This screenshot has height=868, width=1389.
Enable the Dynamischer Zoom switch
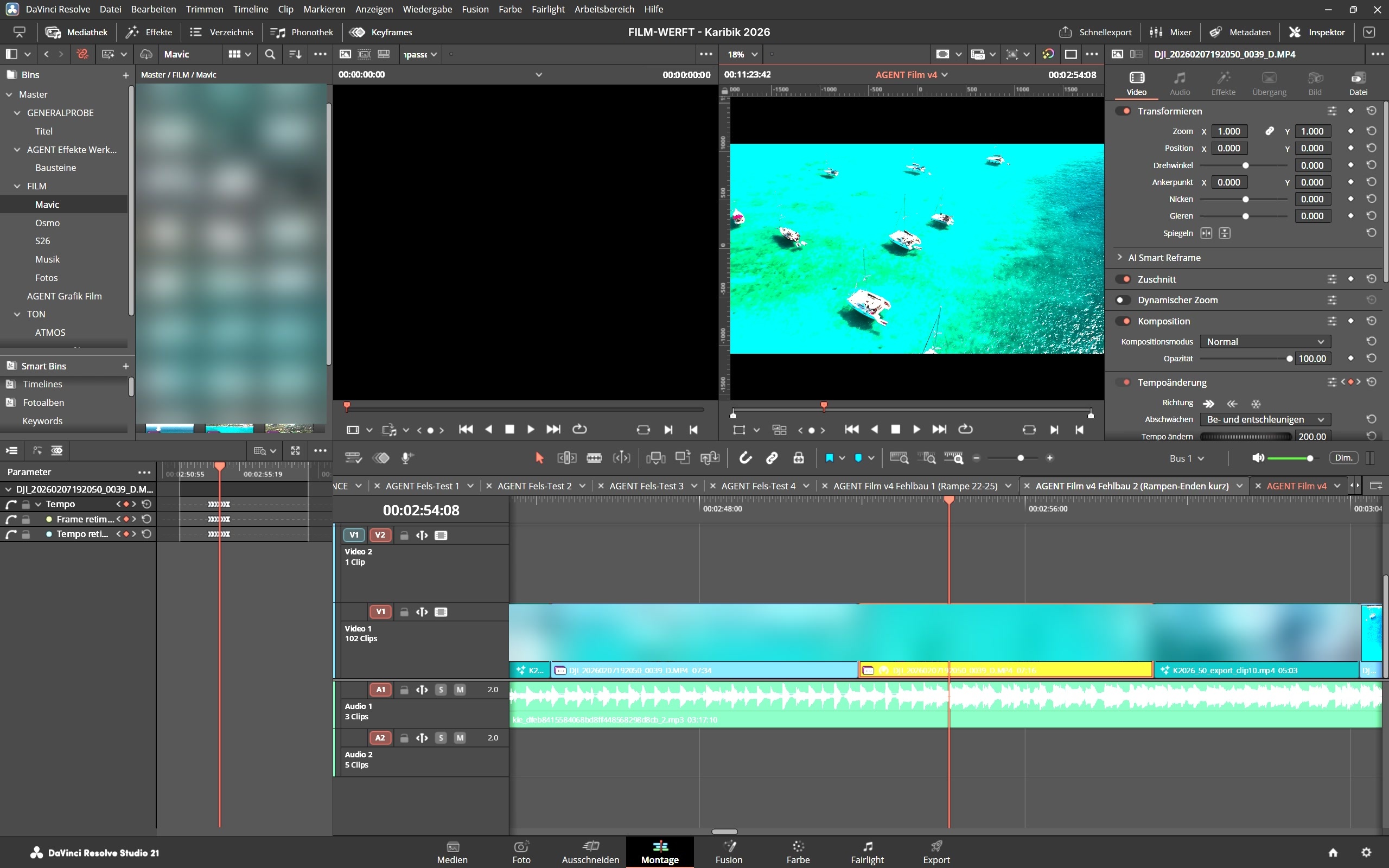point(1123,299)
